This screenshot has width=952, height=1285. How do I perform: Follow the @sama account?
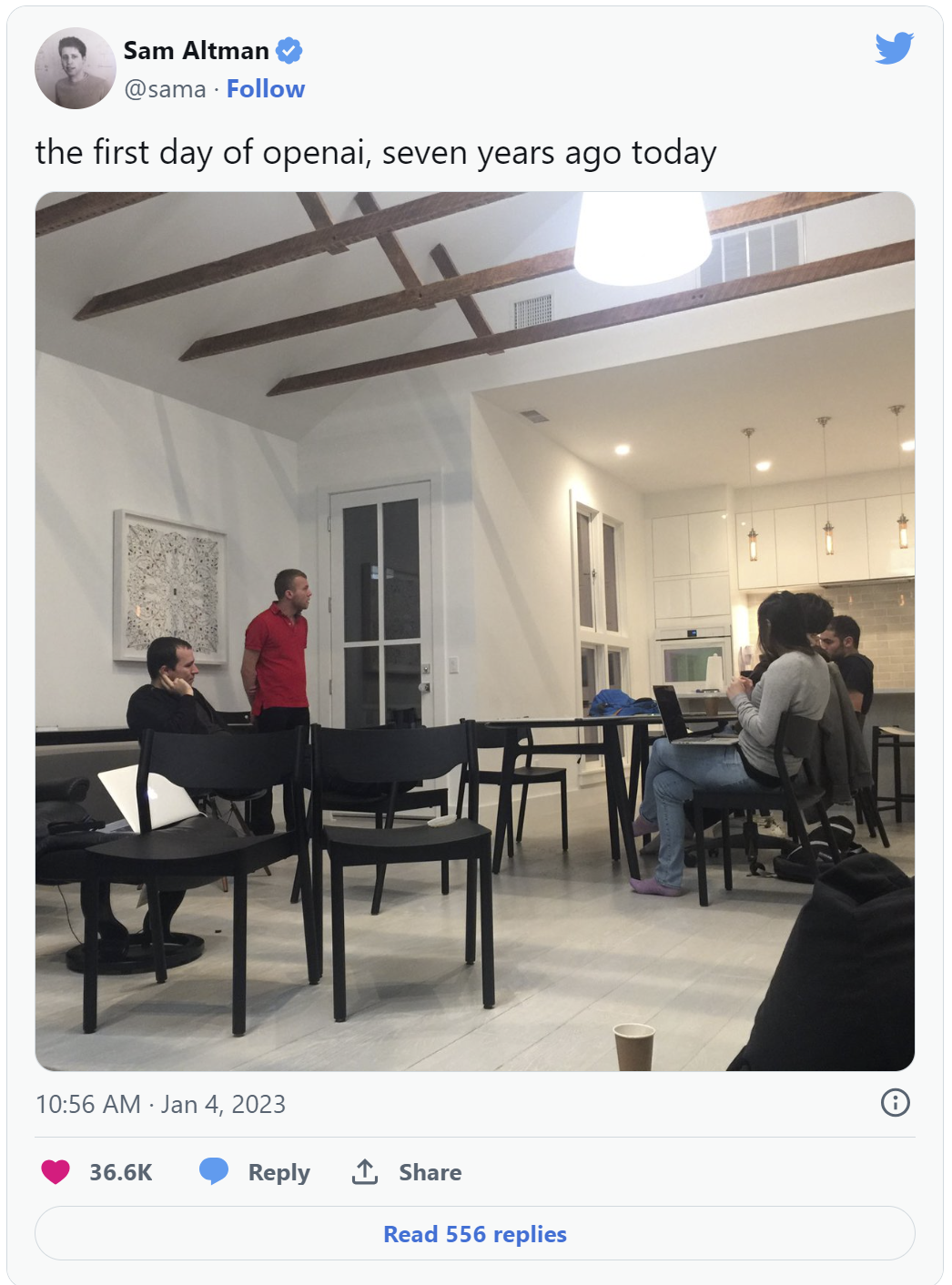click(266, 89)
